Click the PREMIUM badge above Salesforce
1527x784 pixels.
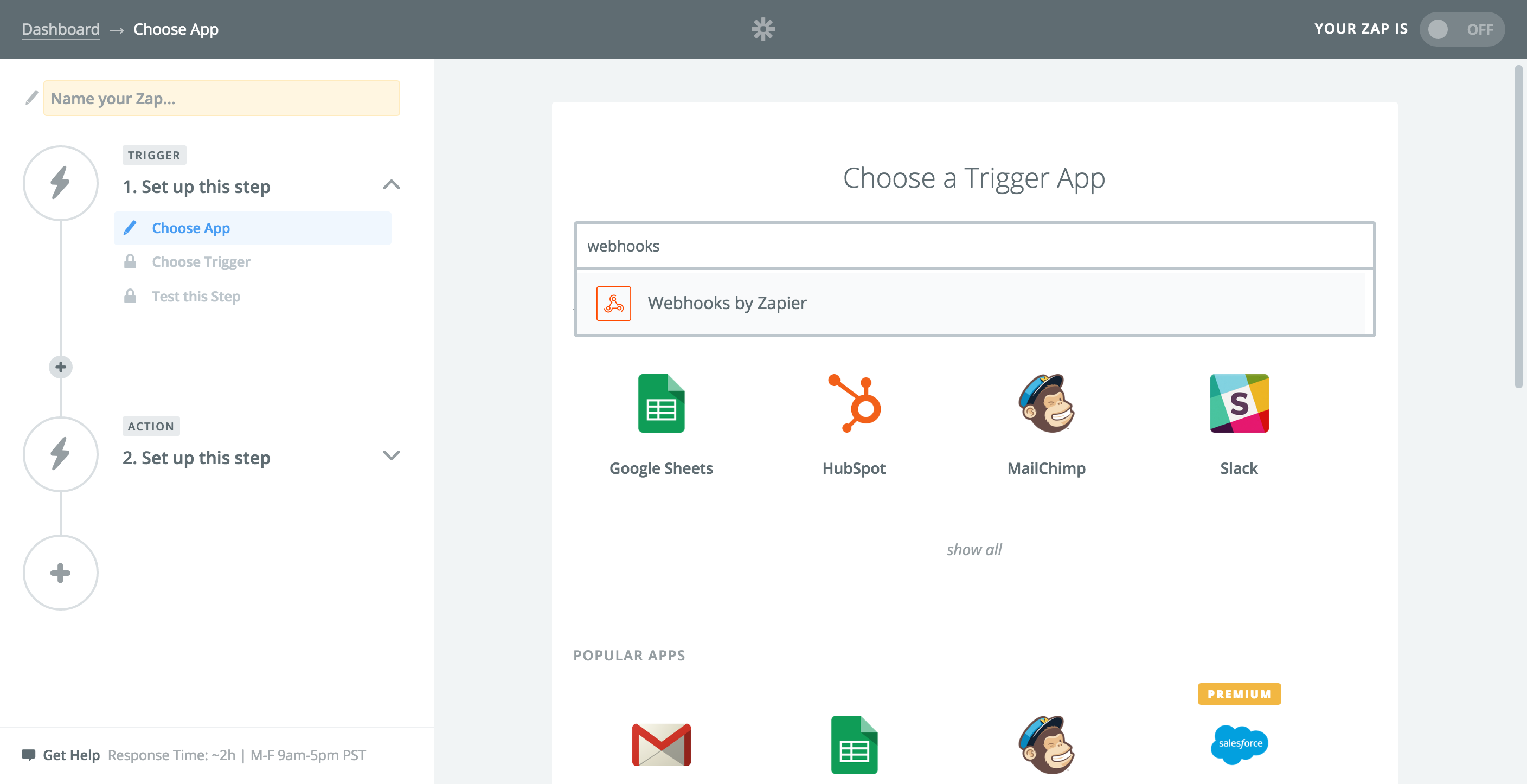click(1239, 694)
